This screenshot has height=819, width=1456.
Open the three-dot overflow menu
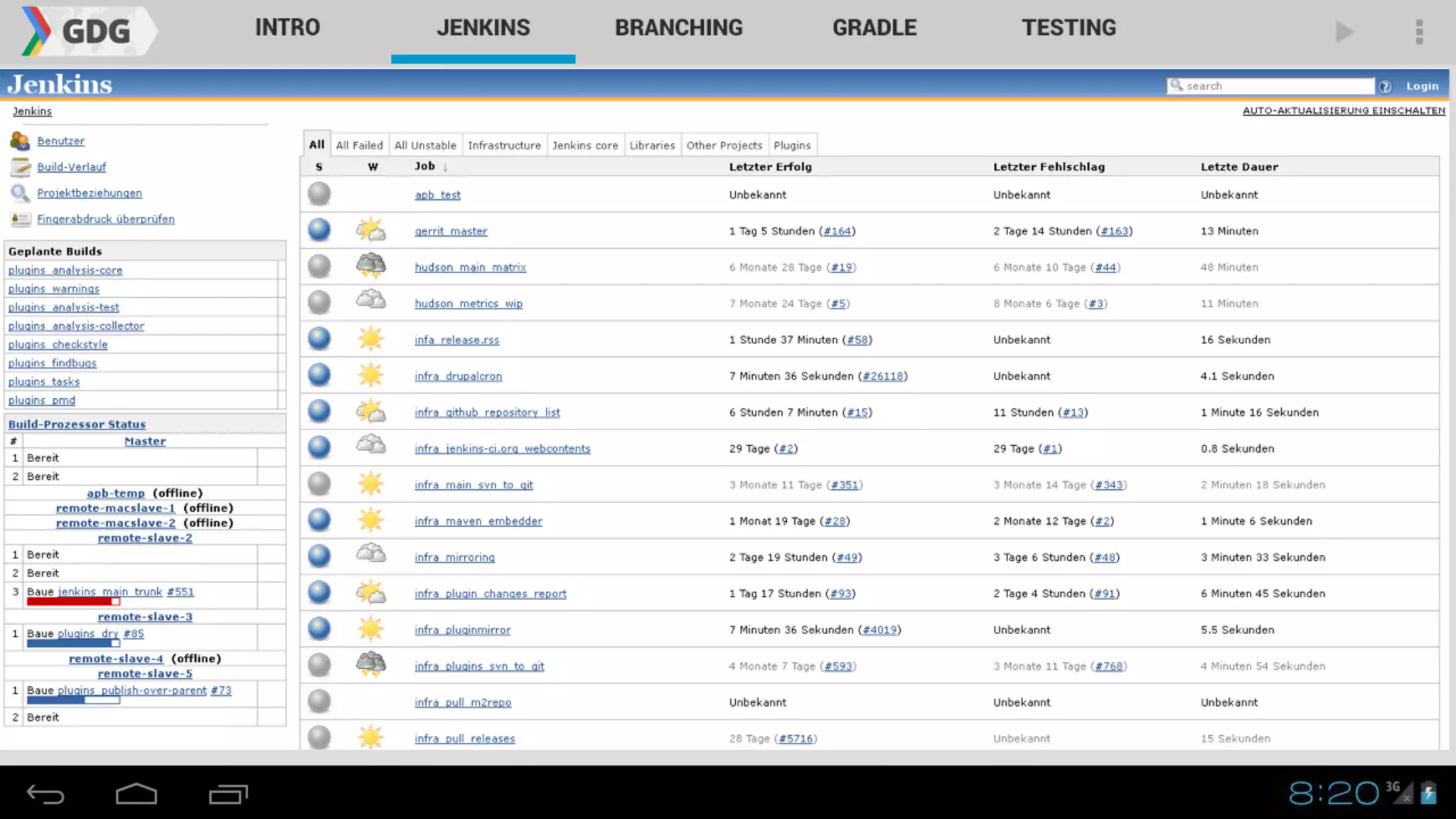(x=1419, y=32)
